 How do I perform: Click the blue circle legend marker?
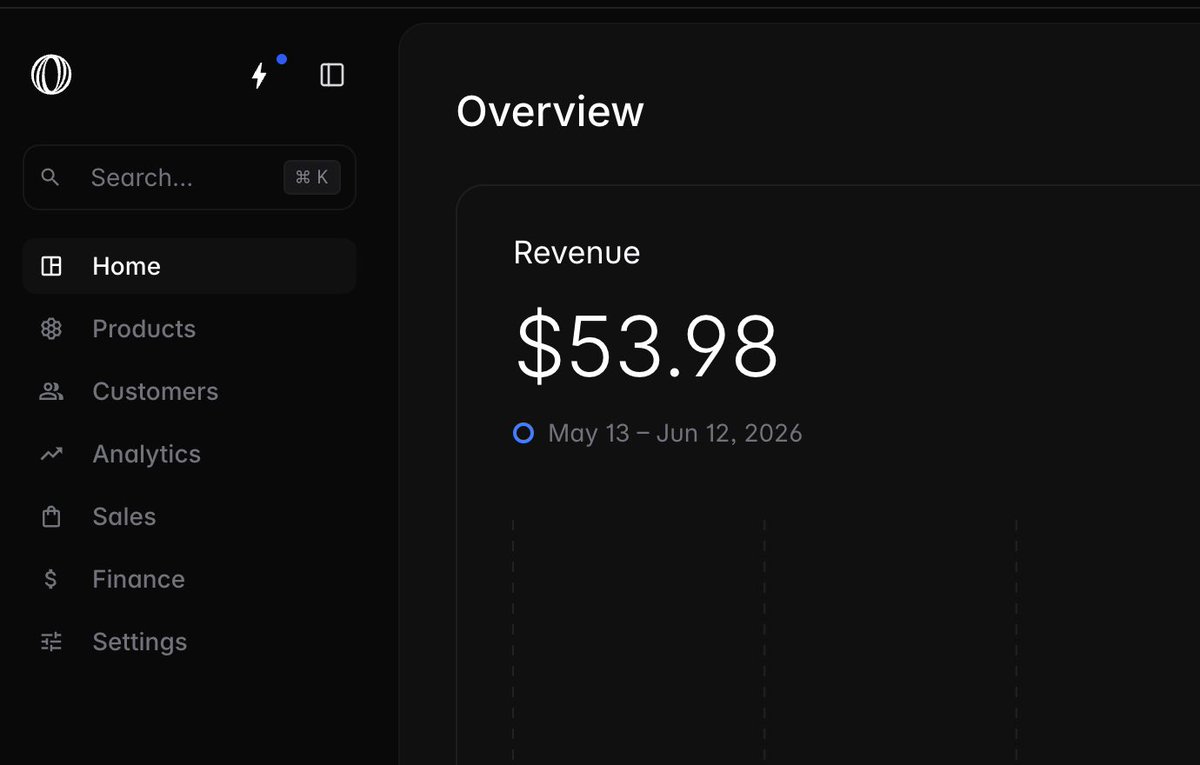[x=523, y=433]
